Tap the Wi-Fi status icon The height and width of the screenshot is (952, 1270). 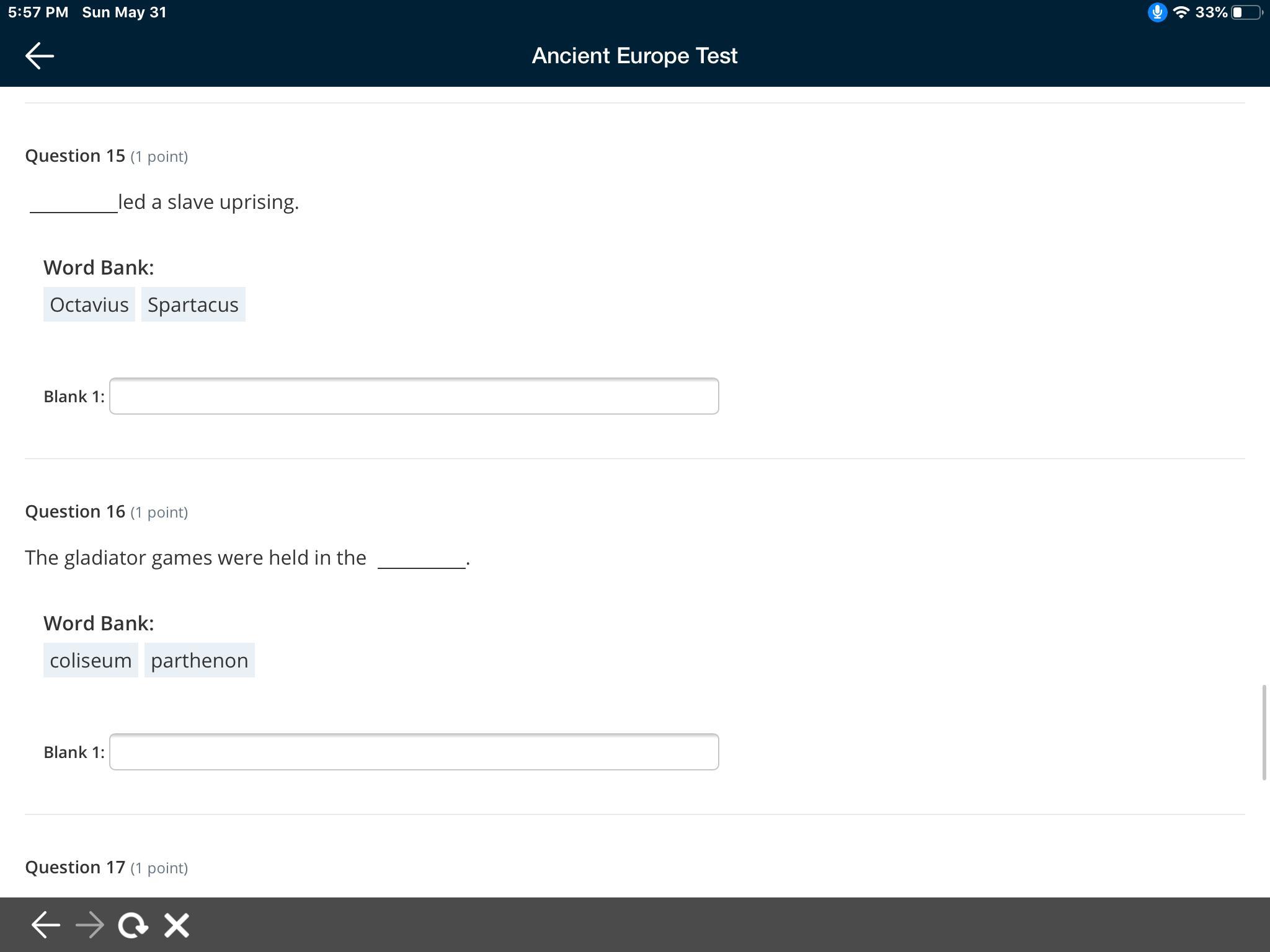[1181, 12]
